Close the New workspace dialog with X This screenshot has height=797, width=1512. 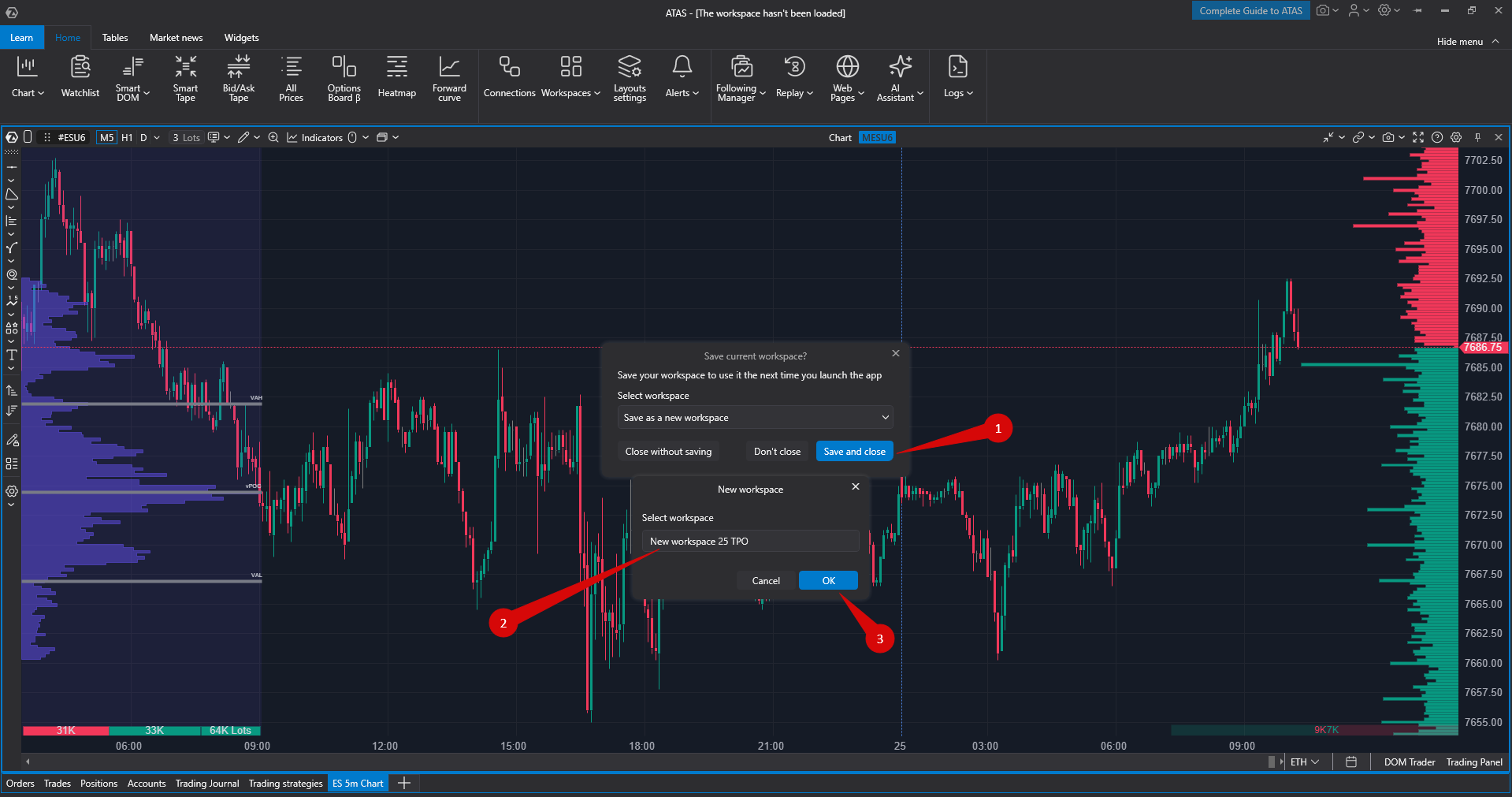(x=856, y=487)
